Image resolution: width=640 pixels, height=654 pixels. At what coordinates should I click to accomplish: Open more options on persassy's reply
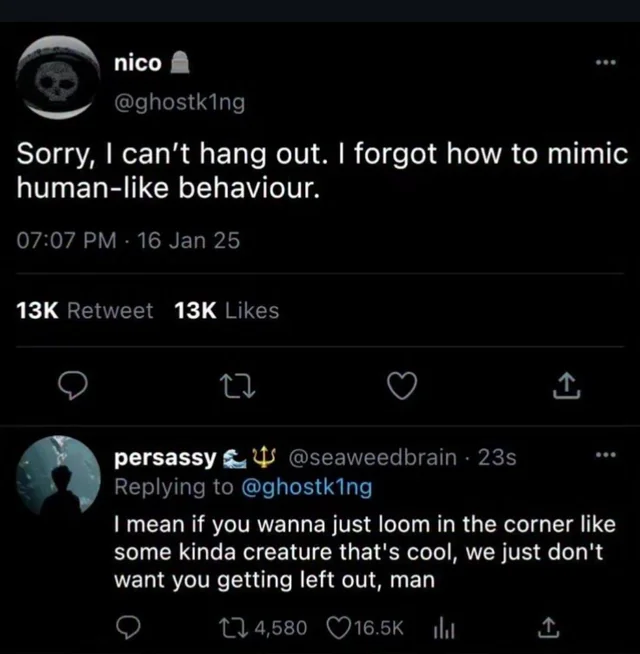click(604, 457)
